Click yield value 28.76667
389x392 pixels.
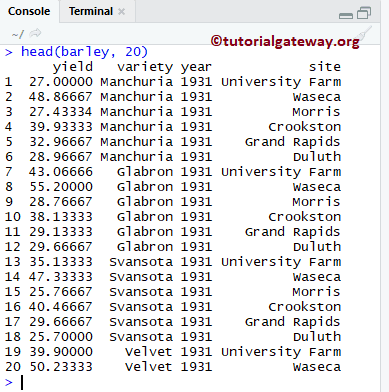61,202
